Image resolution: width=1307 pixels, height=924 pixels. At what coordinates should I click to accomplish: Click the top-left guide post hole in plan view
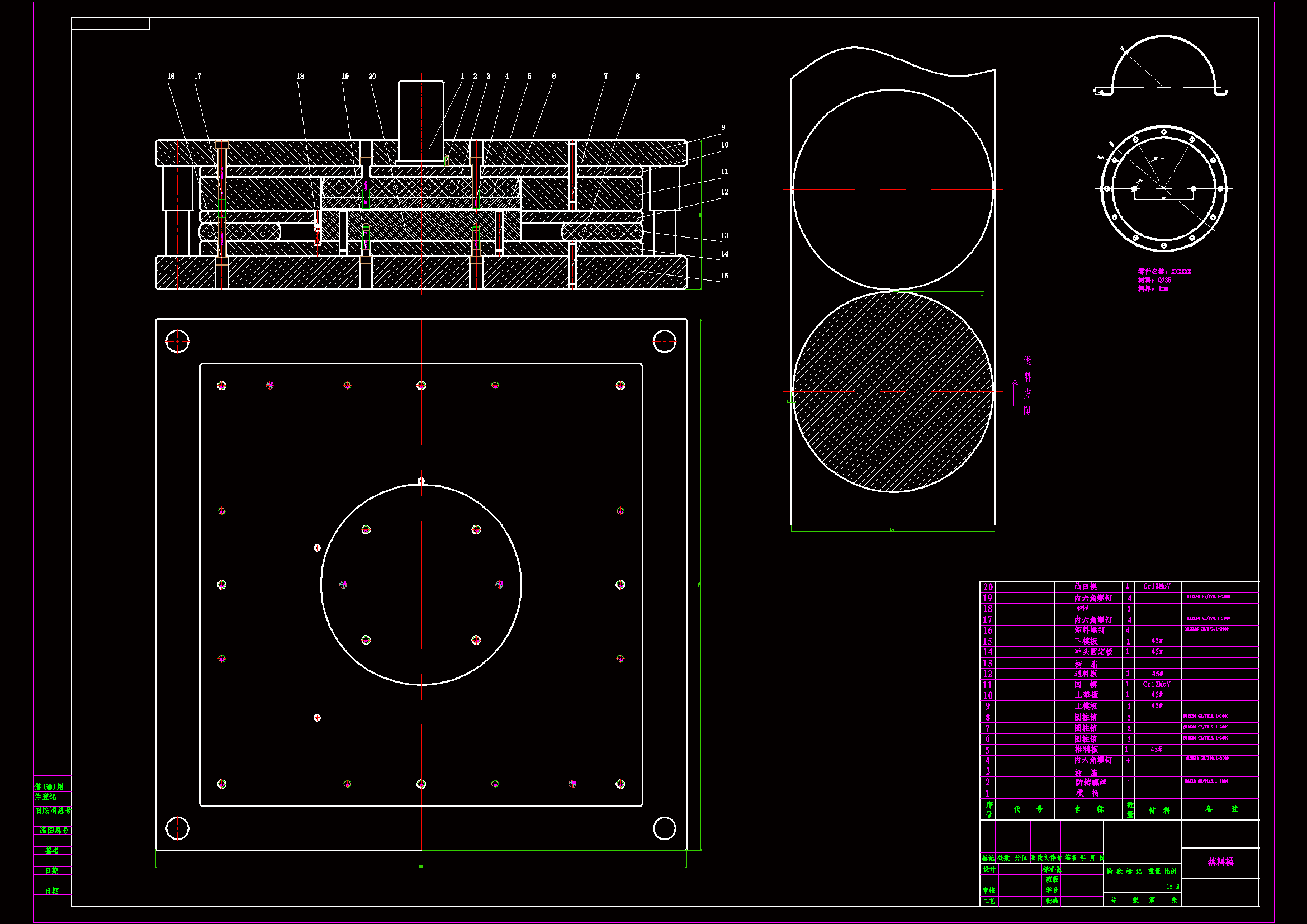[177, 341]
